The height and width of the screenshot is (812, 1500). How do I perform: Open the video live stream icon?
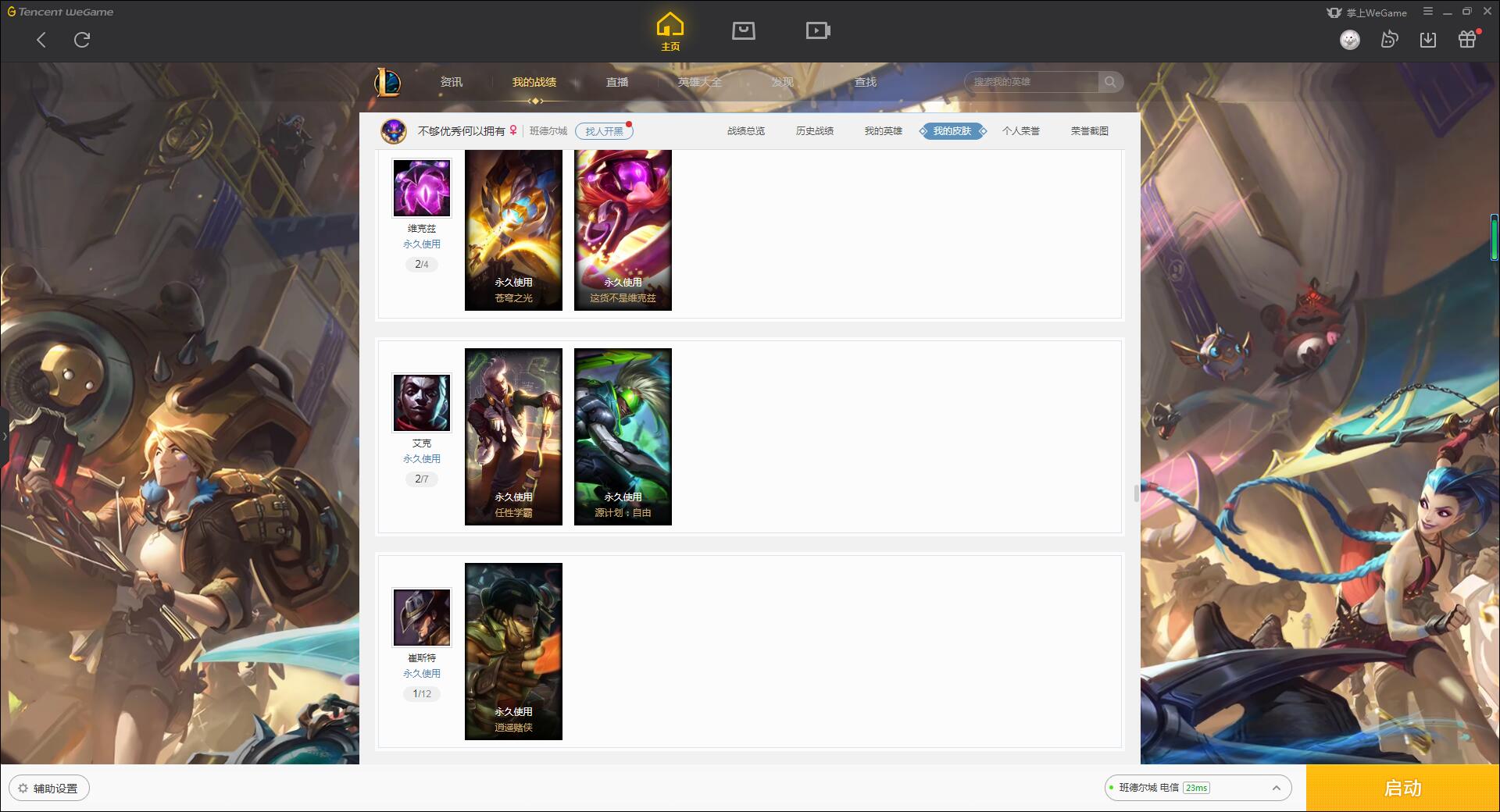pos(818,31)
